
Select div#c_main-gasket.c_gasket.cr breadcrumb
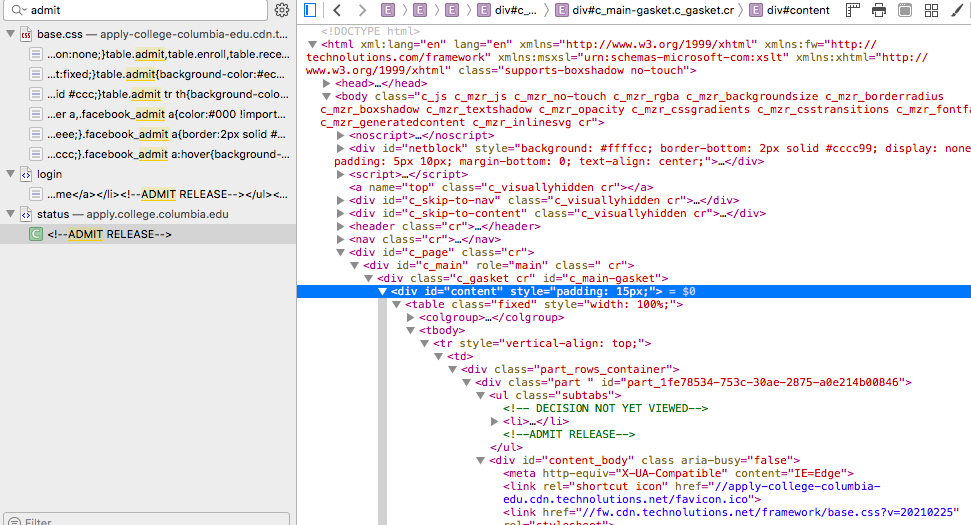point(645,10)
